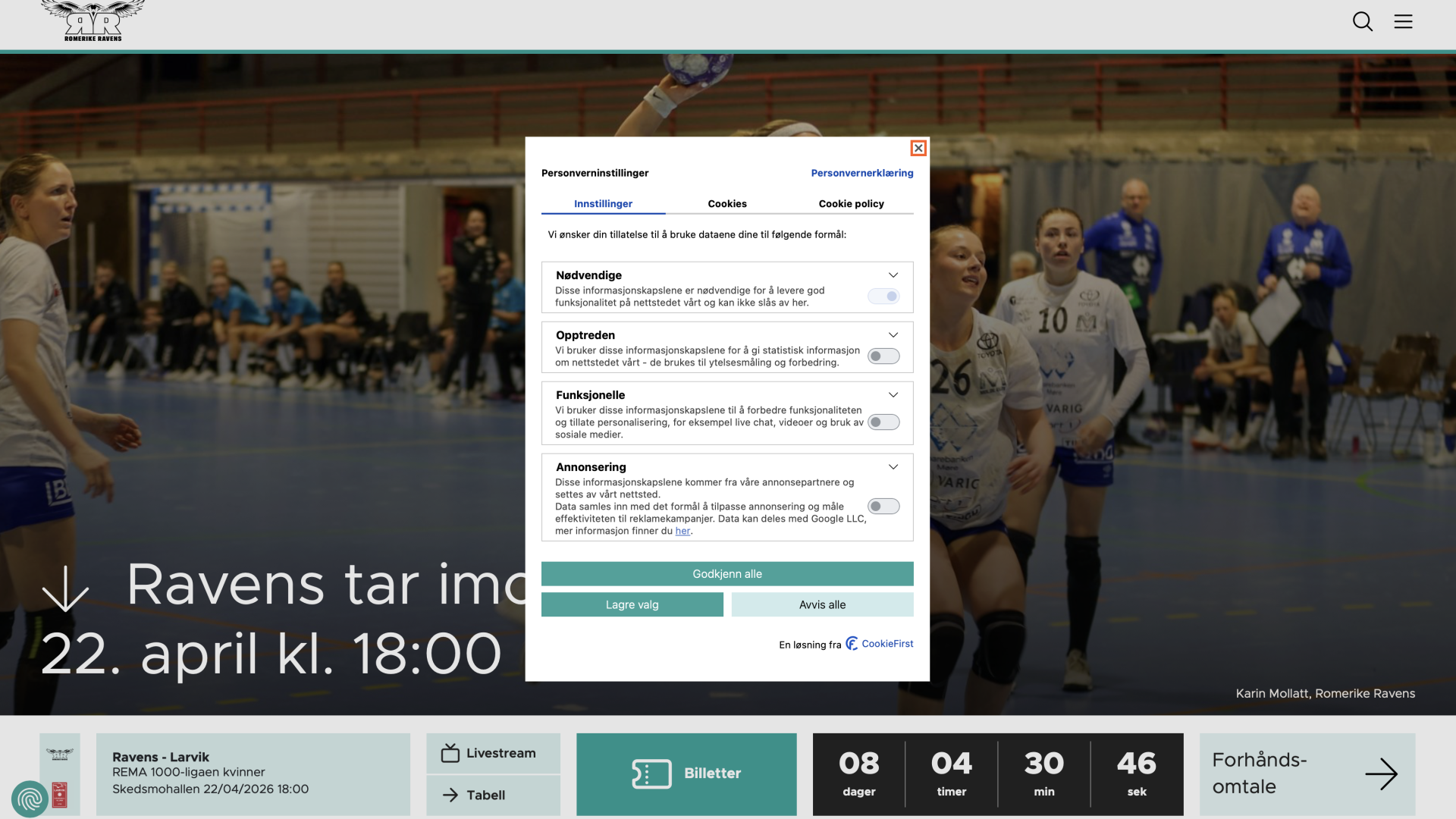
Task: Click the down arrow on hero headline
Action: pyautogui.click(x=65, y=588)
